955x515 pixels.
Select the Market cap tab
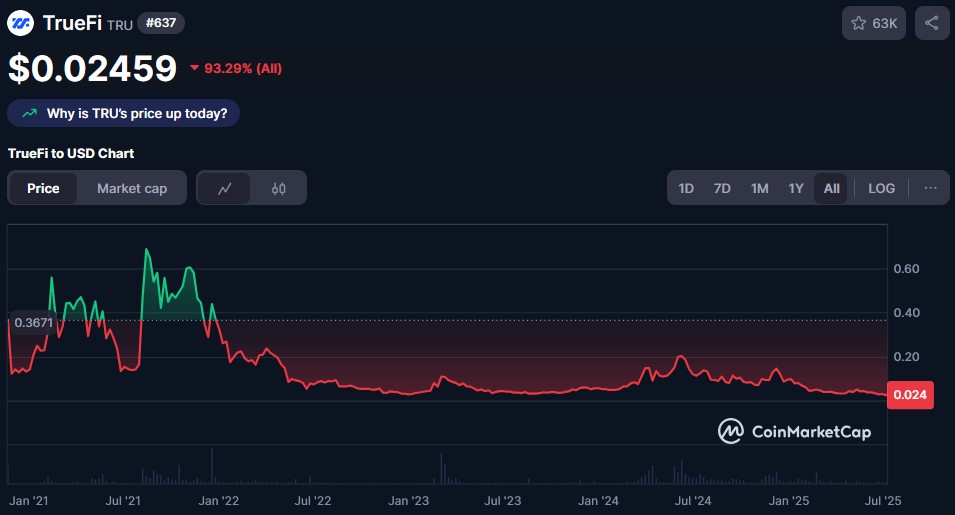click(x=132, y=188)
